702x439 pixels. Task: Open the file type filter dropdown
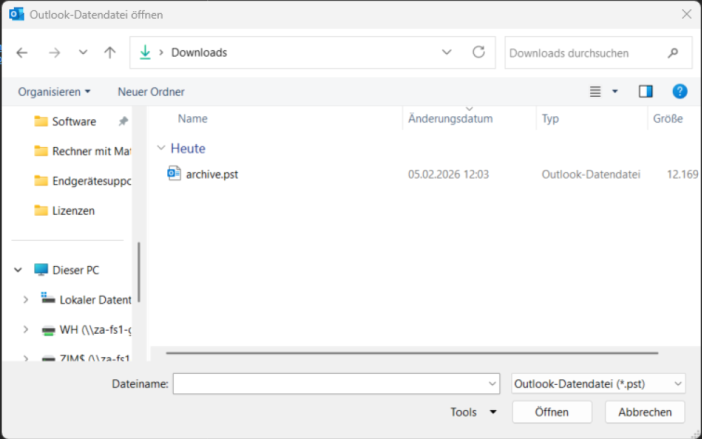click(x=597, y=383)
